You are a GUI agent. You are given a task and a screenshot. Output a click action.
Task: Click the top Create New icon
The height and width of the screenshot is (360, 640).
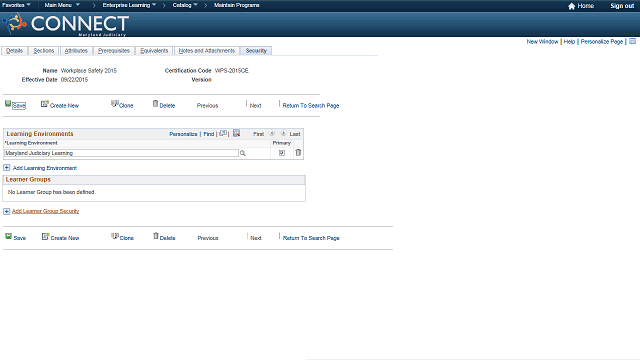pos(44,104)
